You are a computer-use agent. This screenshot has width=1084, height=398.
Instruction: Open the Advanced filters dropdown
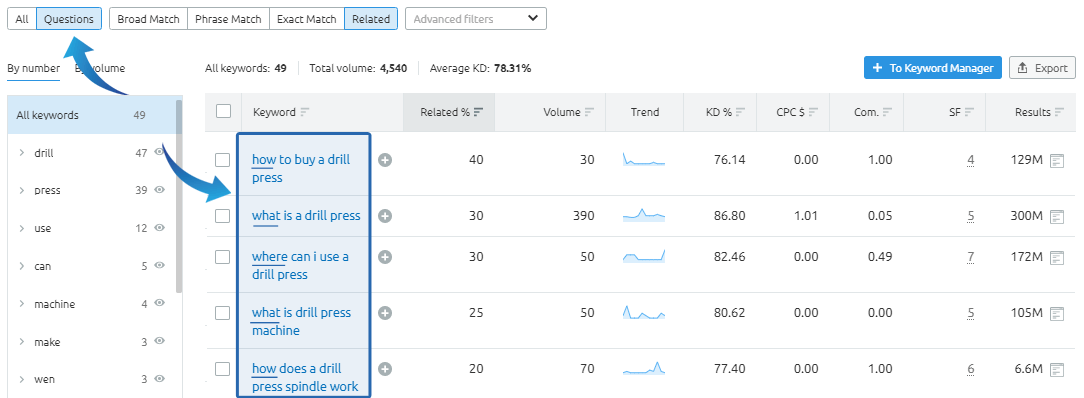click(x=476, y=19)
